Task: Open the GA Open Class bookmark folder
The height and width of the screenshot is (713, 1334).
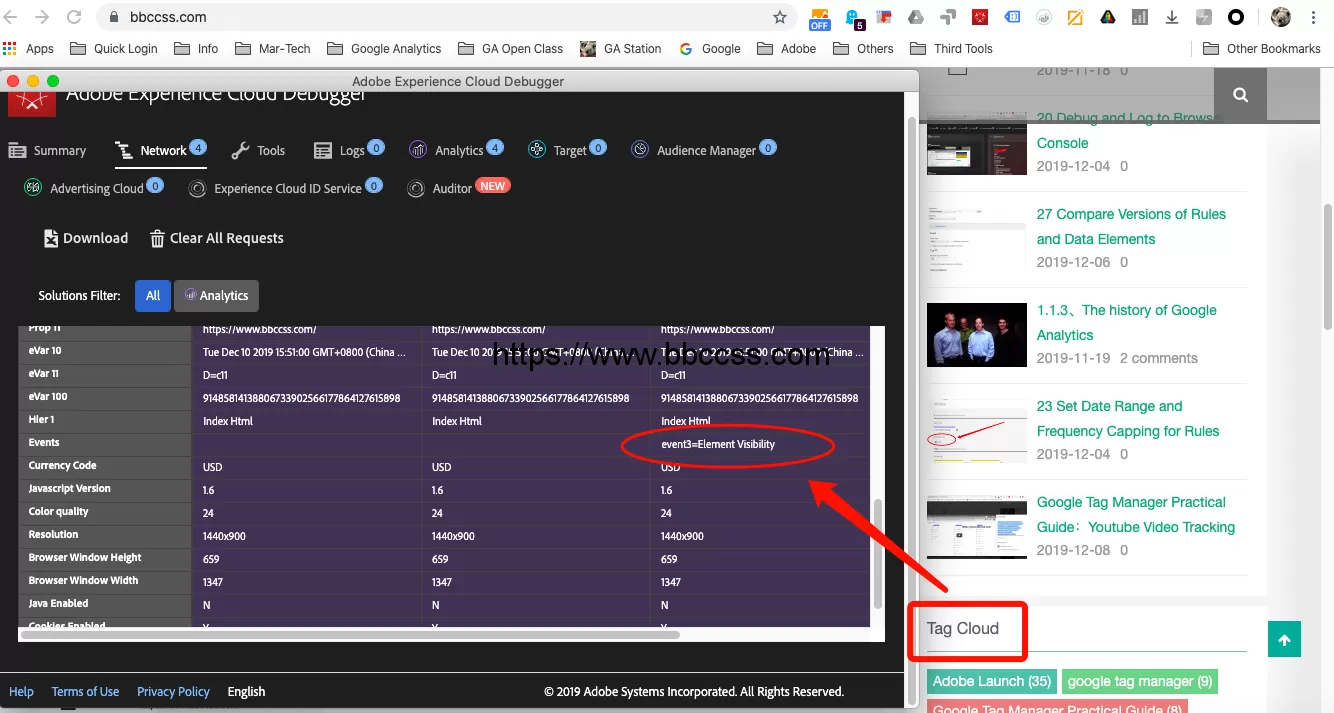Action: pyautogui.click(x=511, y=48)
